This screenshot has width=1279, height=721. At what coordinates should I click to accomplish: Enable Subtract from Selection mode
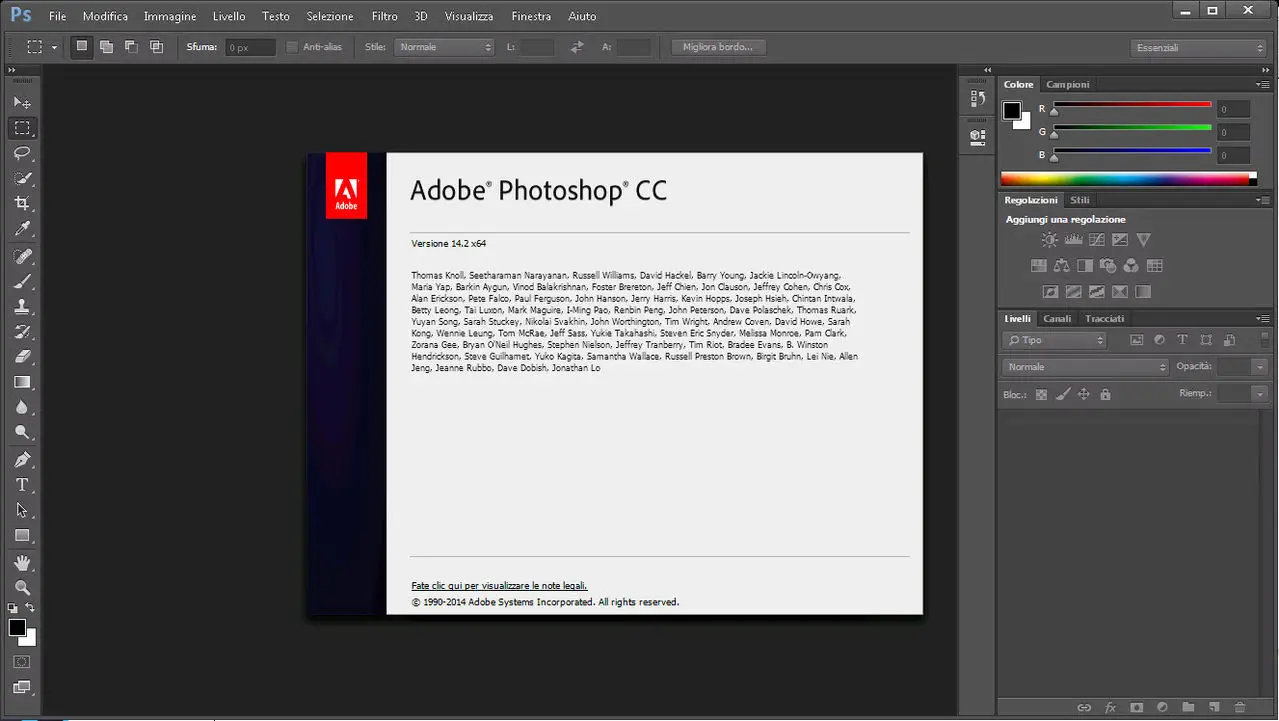click(x=131, y=46)
